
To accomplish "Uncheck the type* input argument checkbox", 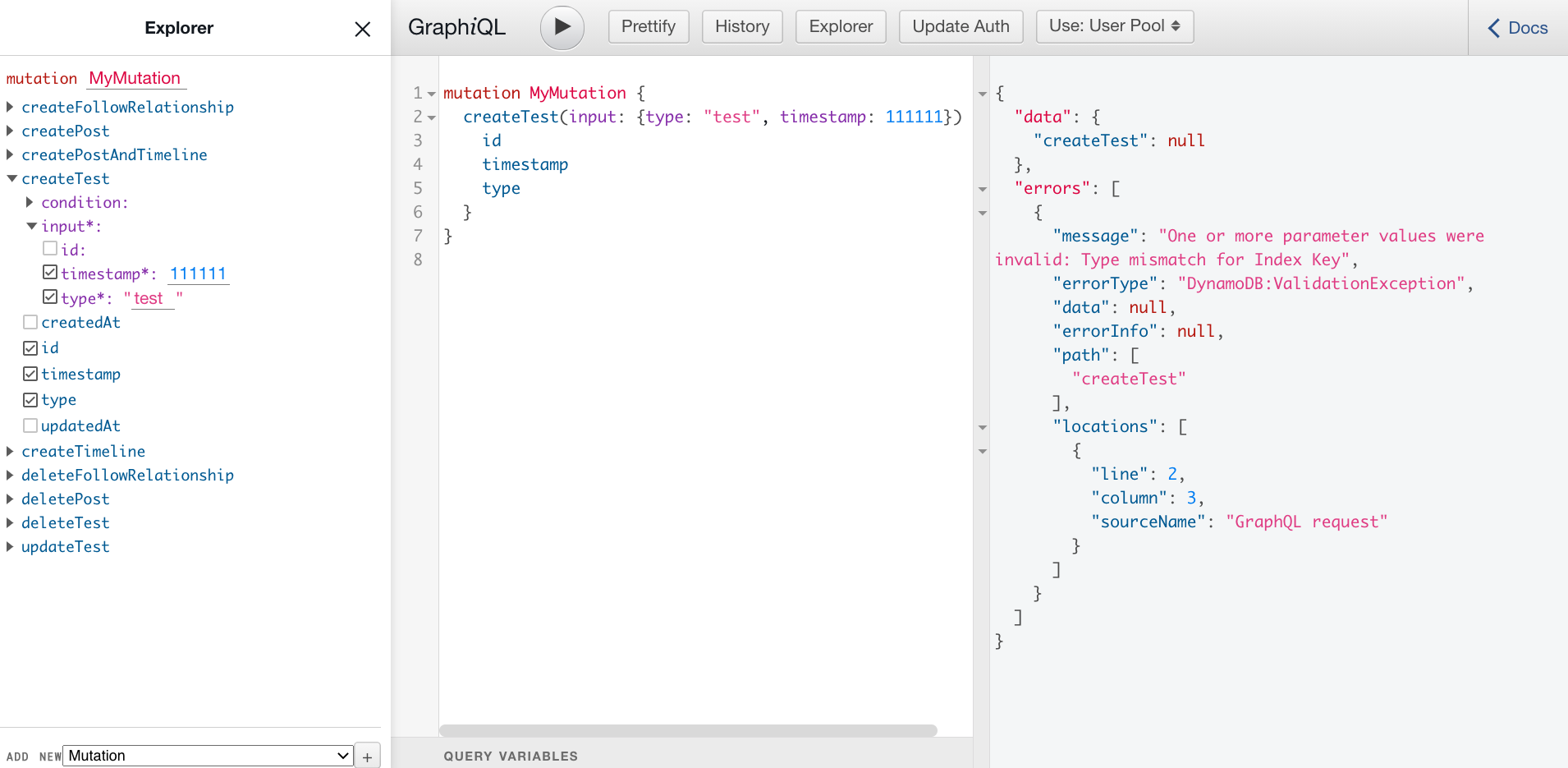I will [x=50, y=297].
